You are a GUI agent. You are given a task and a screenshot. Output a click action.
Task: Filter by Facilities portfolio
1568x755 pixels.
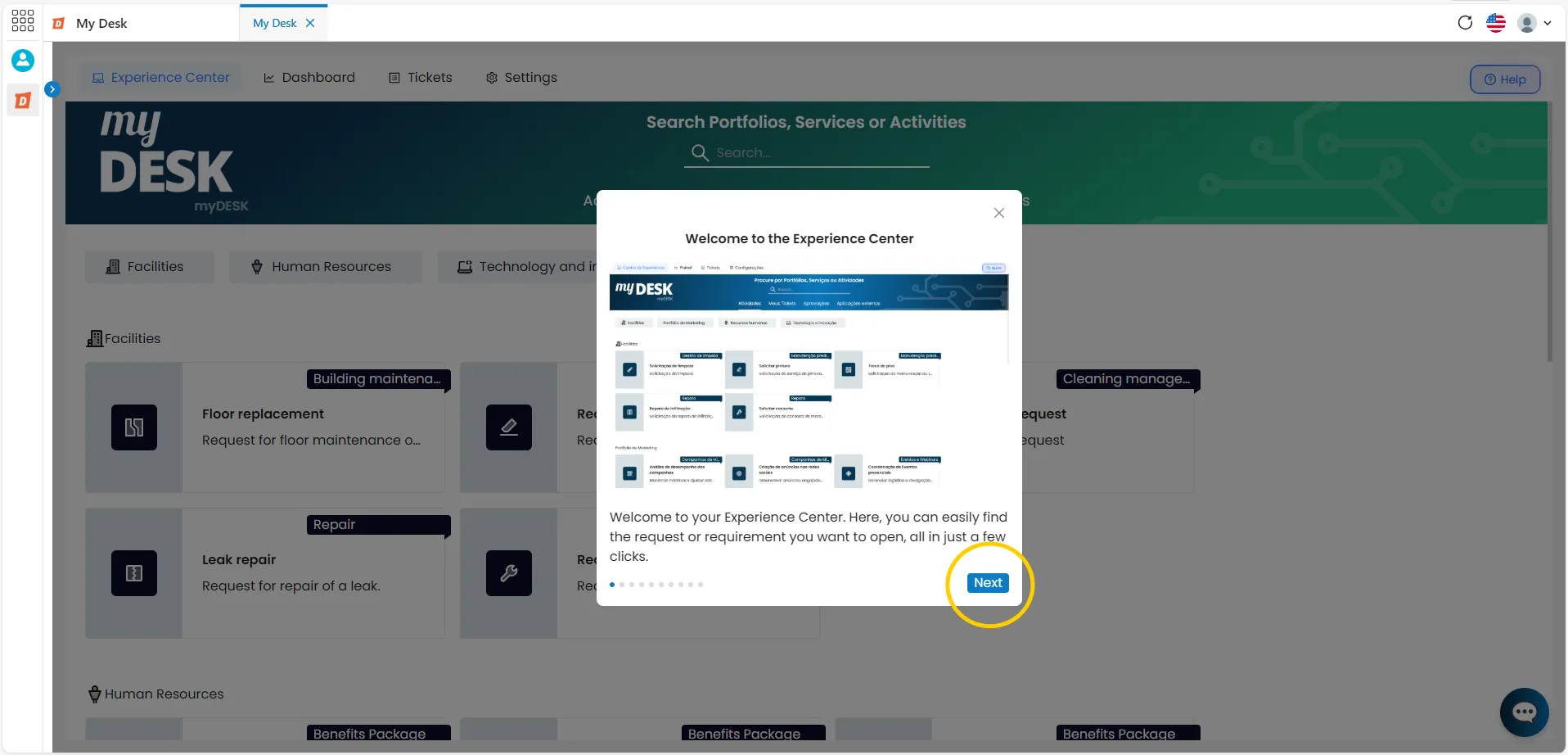click(x=150, y=267)
